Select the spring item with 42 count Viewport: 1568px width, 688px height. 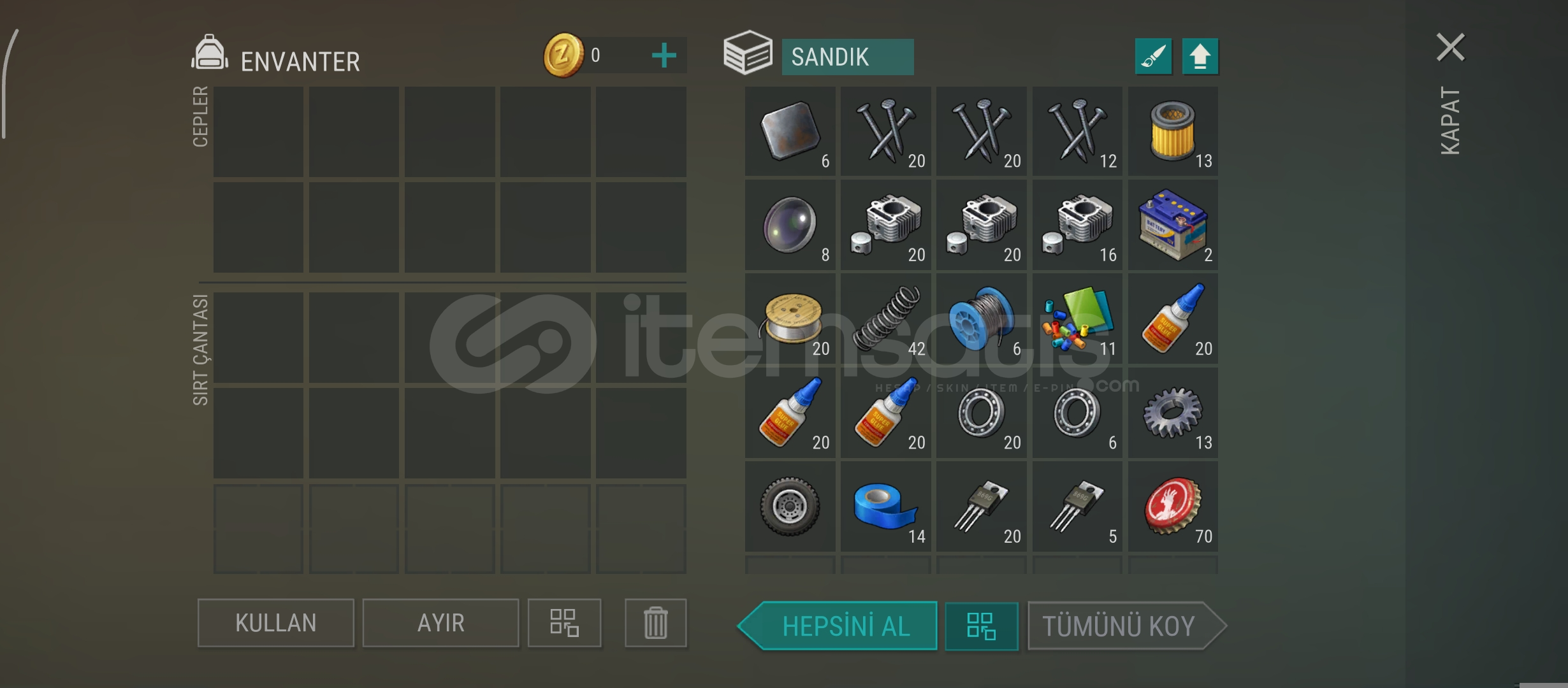click(x=886, y=319)
